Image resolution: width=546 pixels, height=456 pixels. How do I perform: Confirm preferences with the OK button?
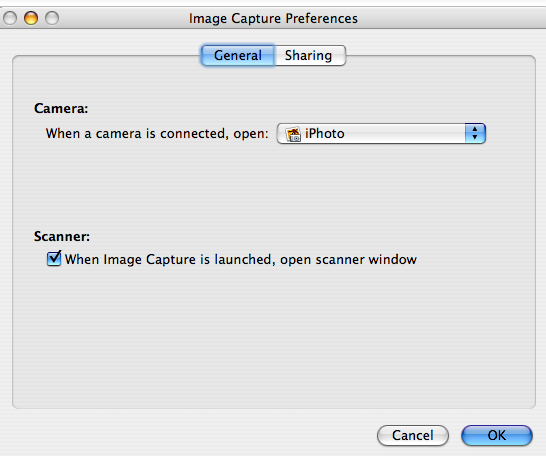pyautogui.click(x=497, y=435)
